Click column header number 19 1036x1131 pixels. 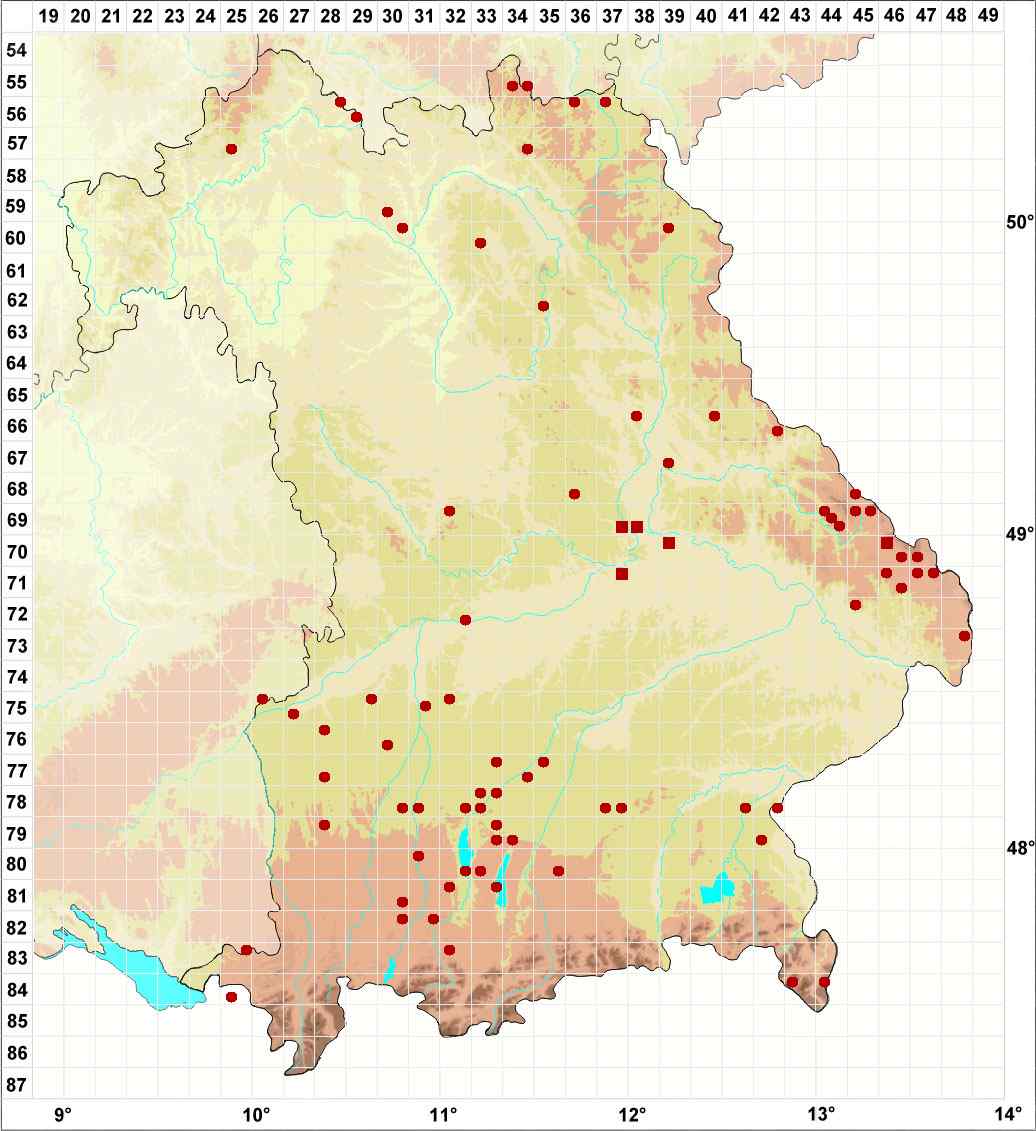coord(49,17)
